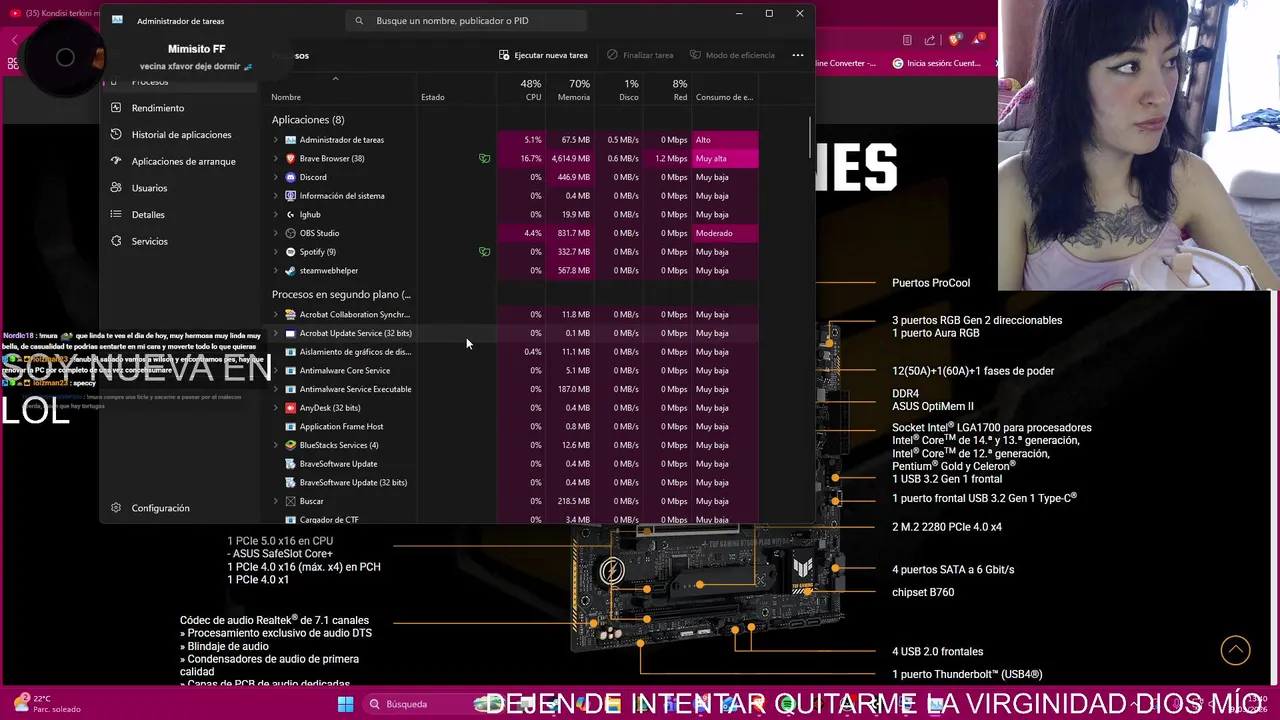Open the Rendimiento page icon in sidebar
This screenshot has width=1280, height=720.
pos(116,107)
